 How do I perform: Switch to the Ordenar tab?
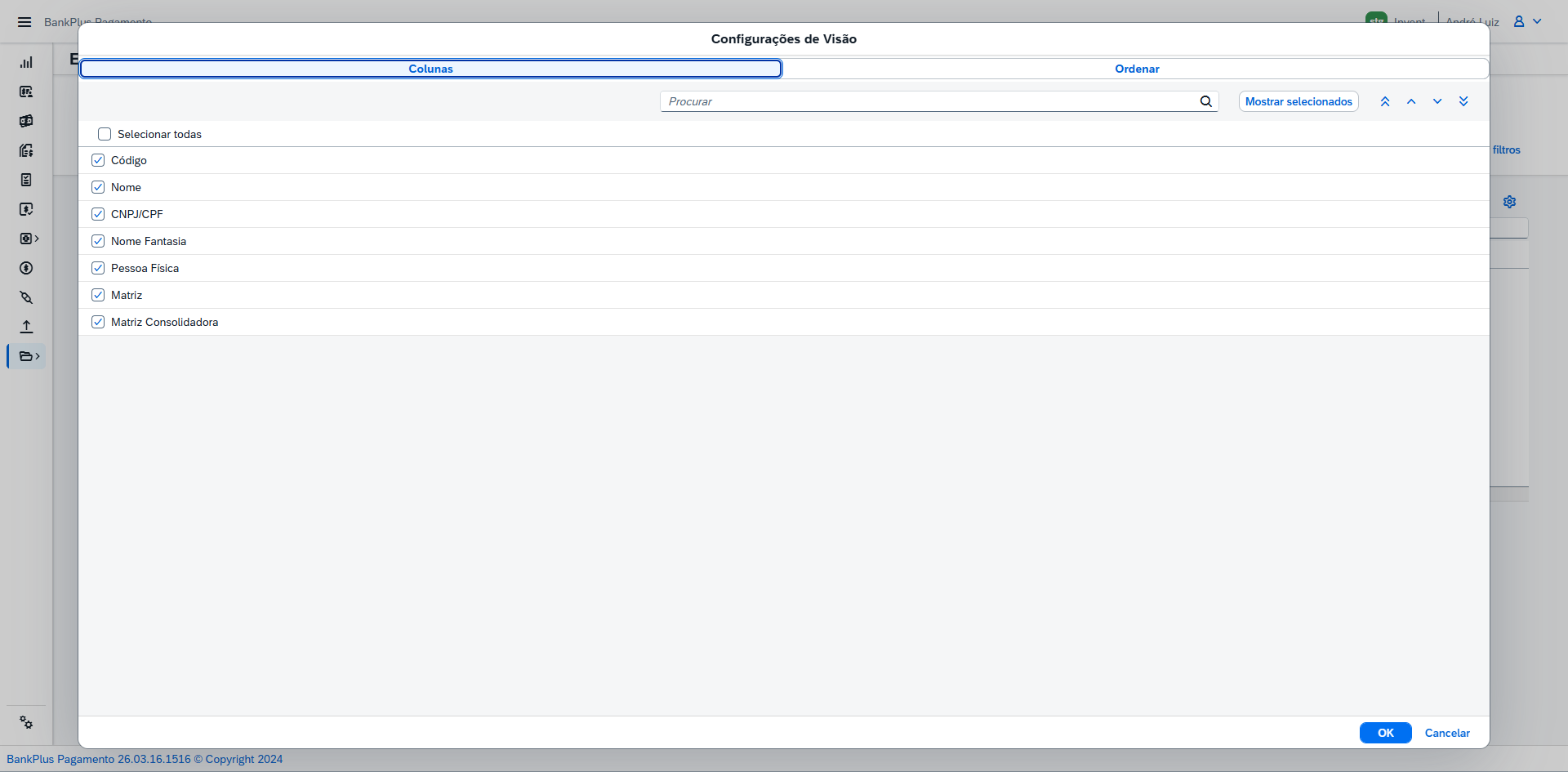pos(1137,69)
